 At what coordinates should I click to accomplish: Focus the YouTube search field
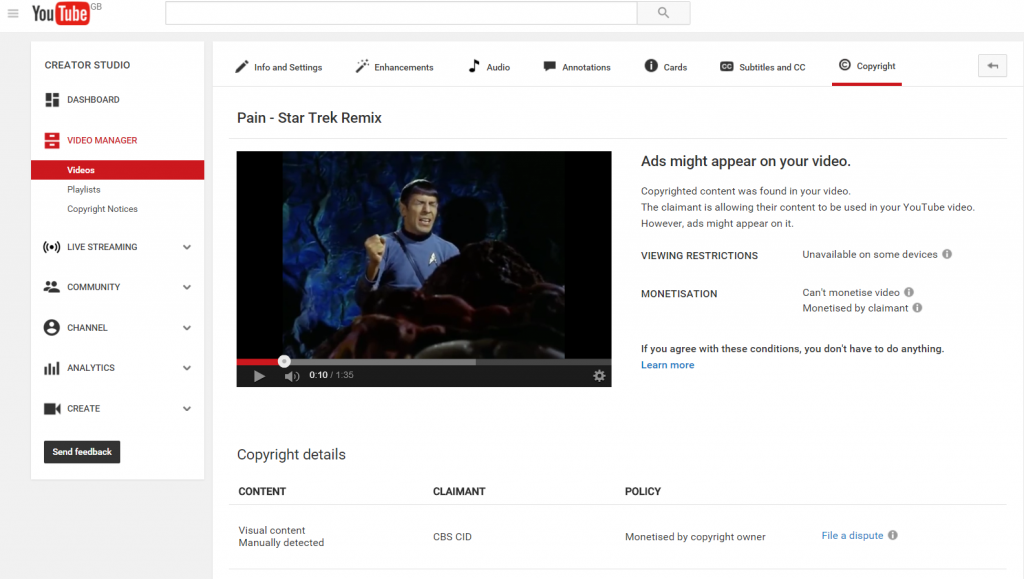401,12
